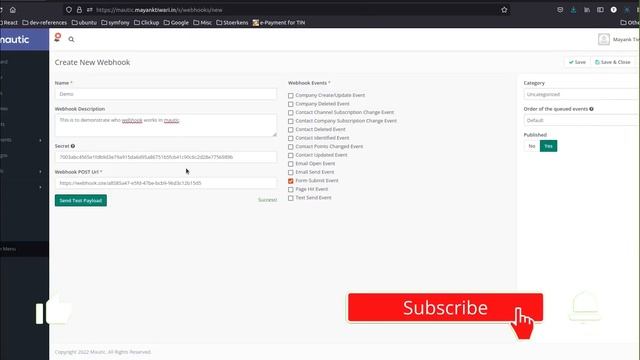Open the dev-references bookmark folder

(44, 22)
